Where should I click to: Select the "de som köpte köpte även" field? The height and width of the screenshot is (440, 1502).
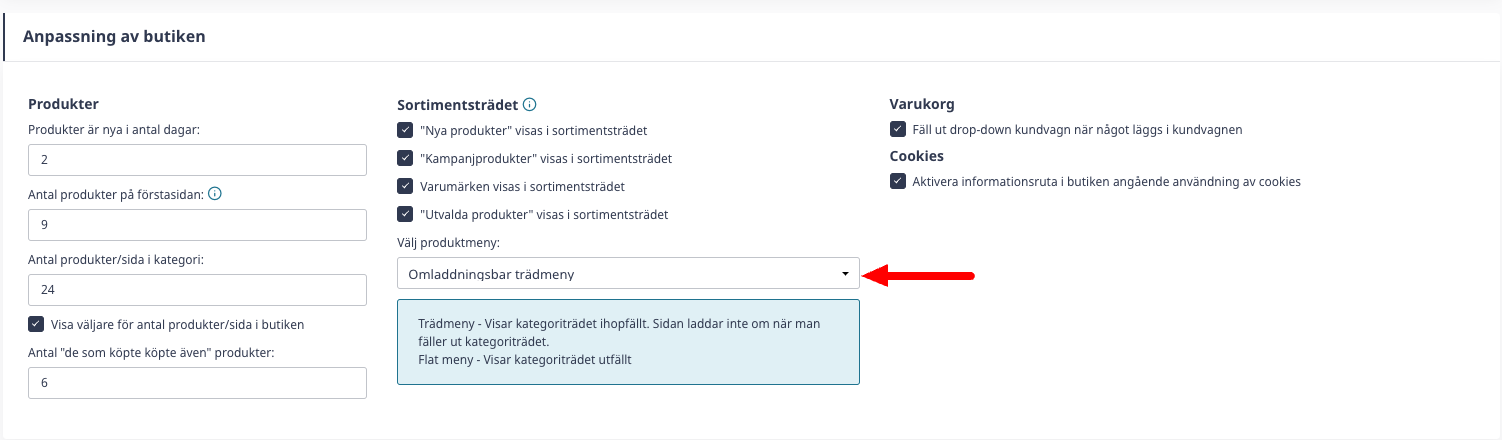(x=197, y=383)
